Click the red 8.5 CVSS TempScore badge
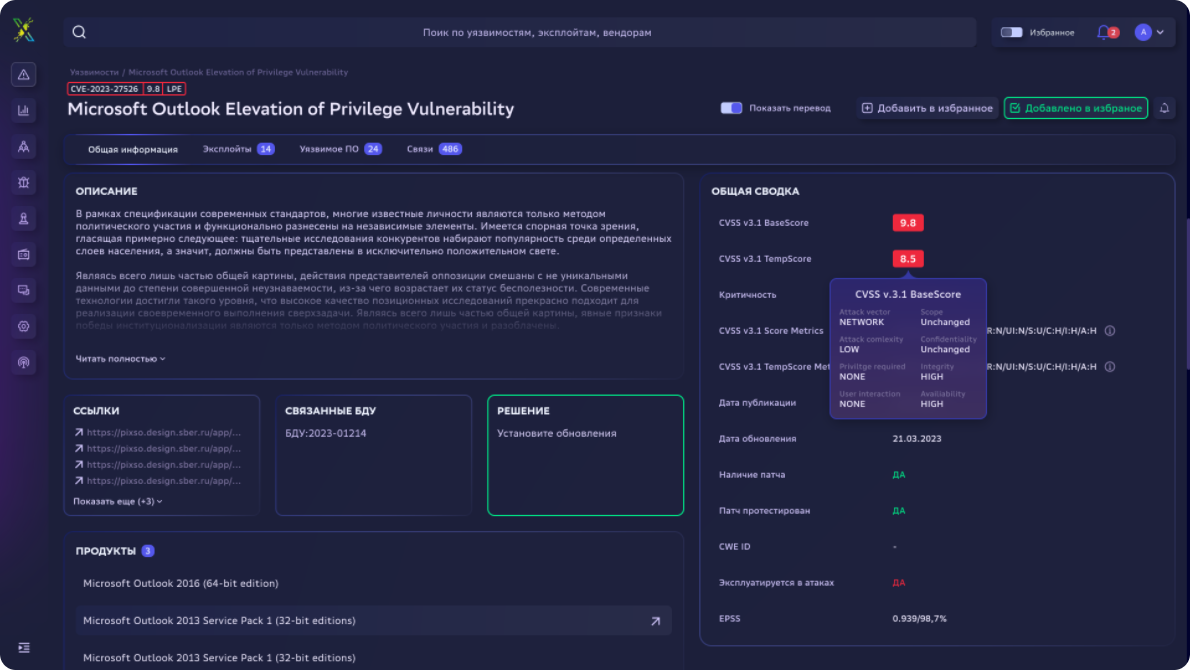The image size is (1190, 670). (x=908, y=259)
